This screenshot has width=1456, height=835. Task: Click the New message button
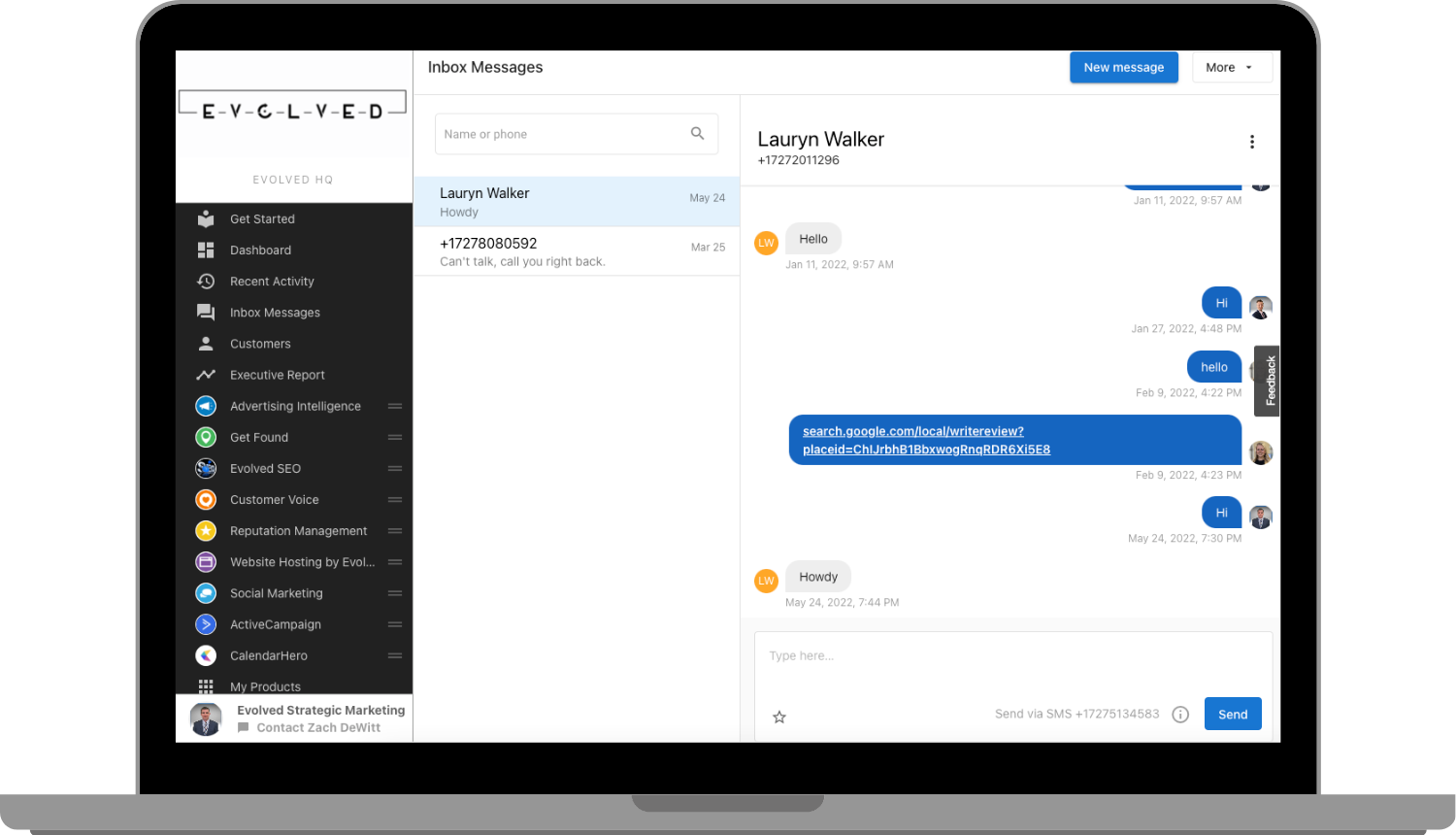[x=1123, y=67]
